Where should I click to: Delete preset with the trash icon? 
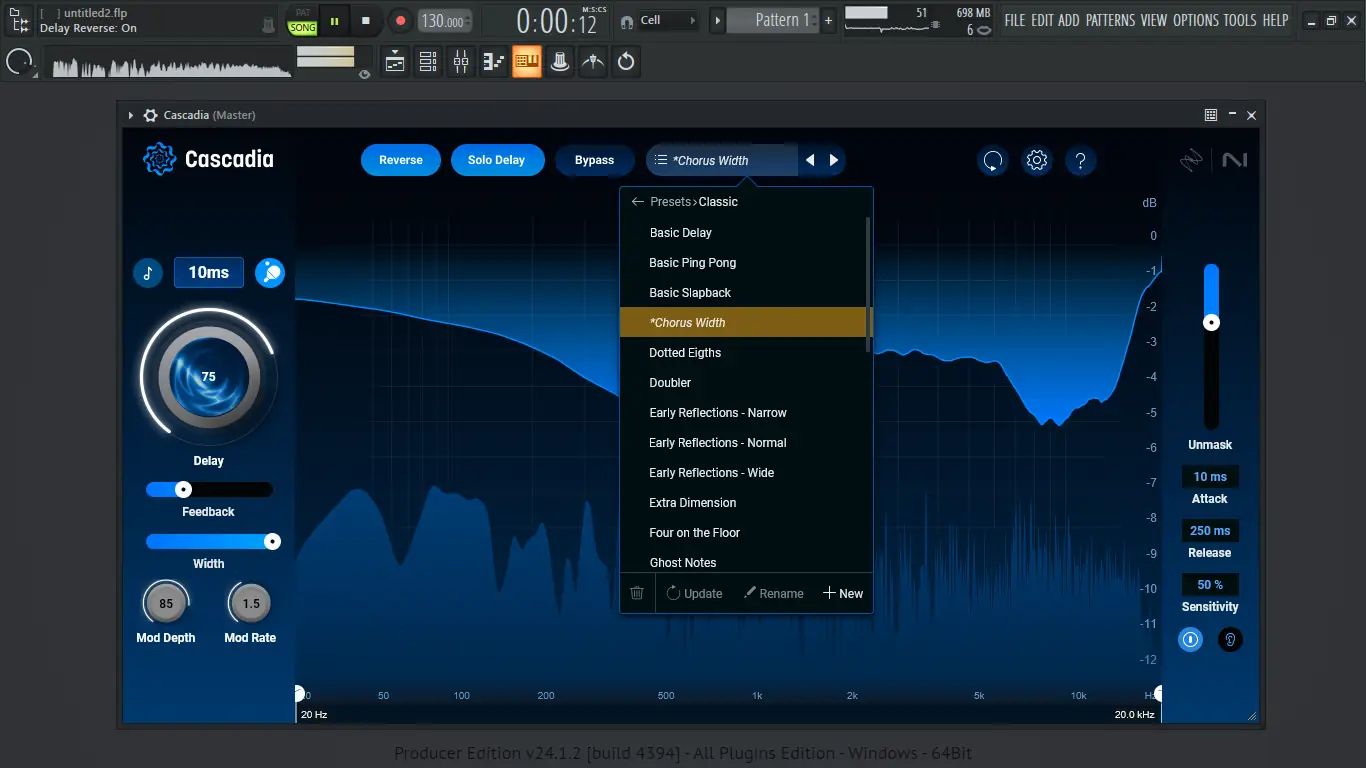[637, 593]
